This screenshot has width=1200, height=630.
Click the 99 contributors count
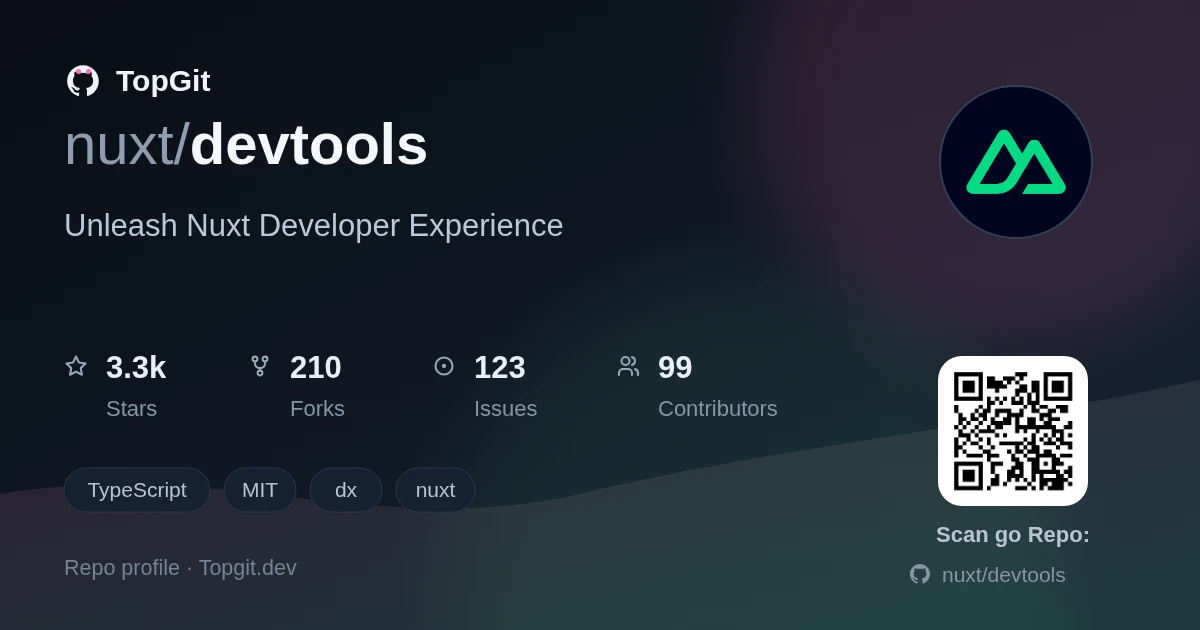tap(675, 367)
